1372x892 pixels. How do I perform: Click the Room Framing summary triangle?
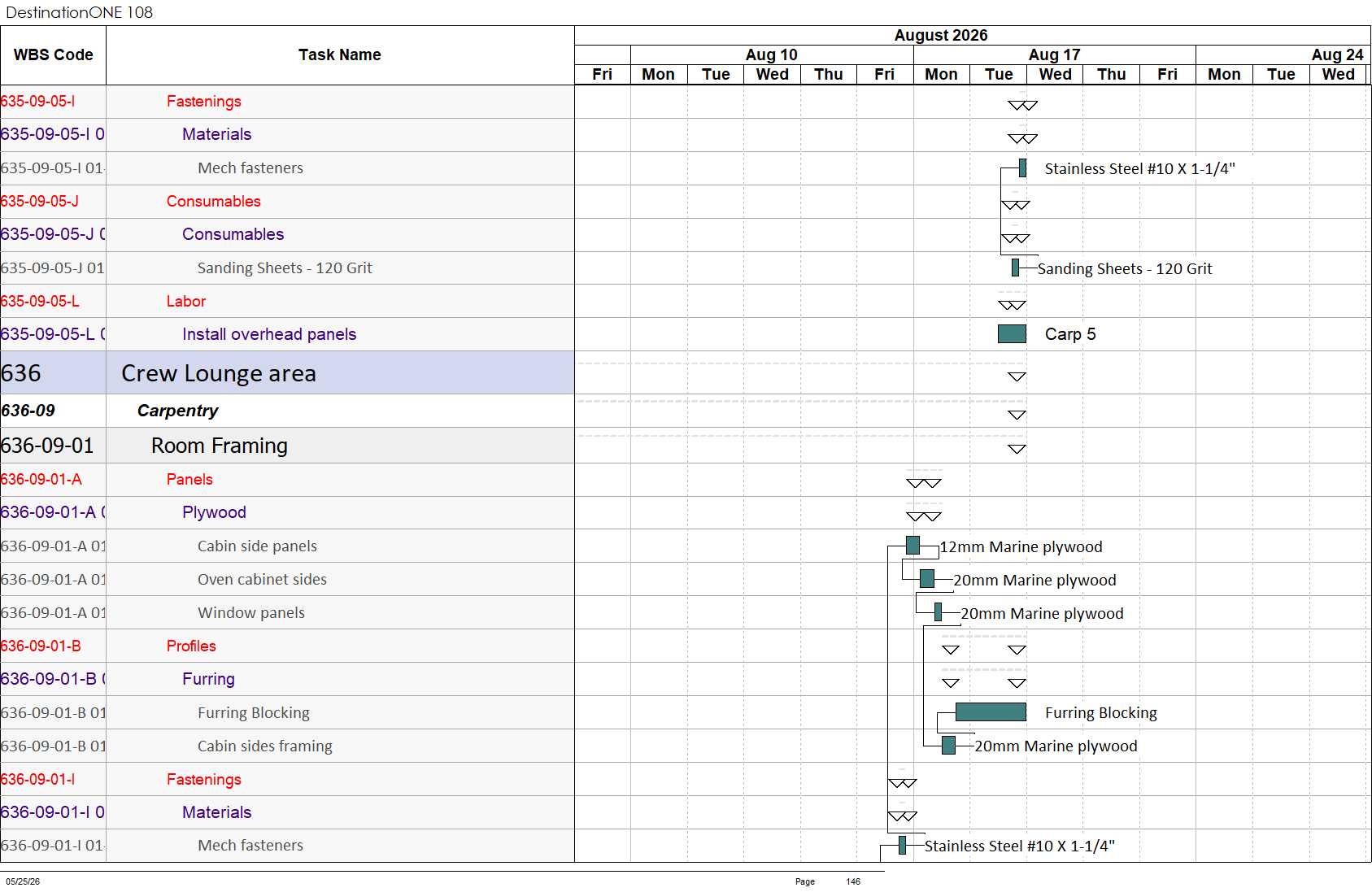(1017, 449)
